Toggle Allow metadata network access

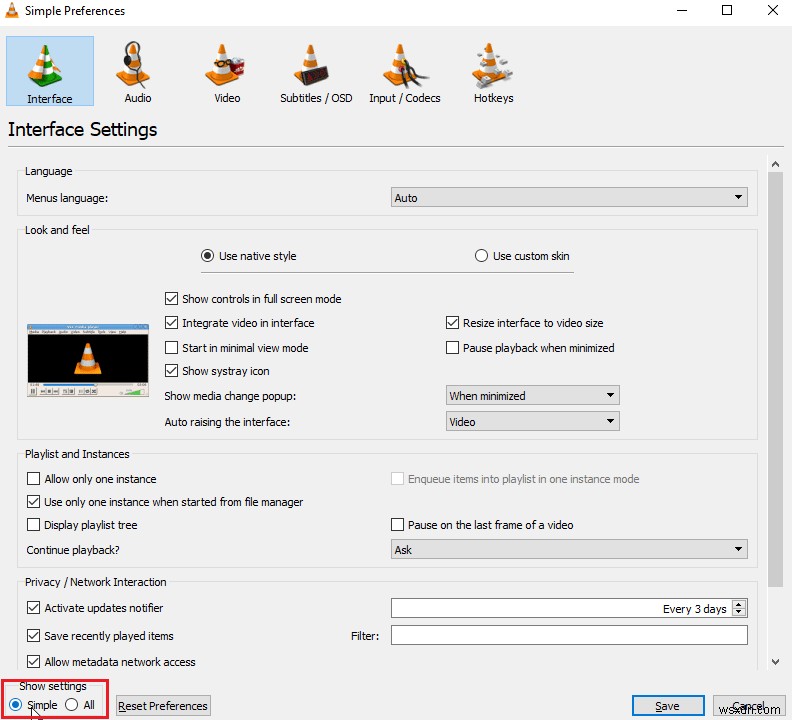point(111,662)
